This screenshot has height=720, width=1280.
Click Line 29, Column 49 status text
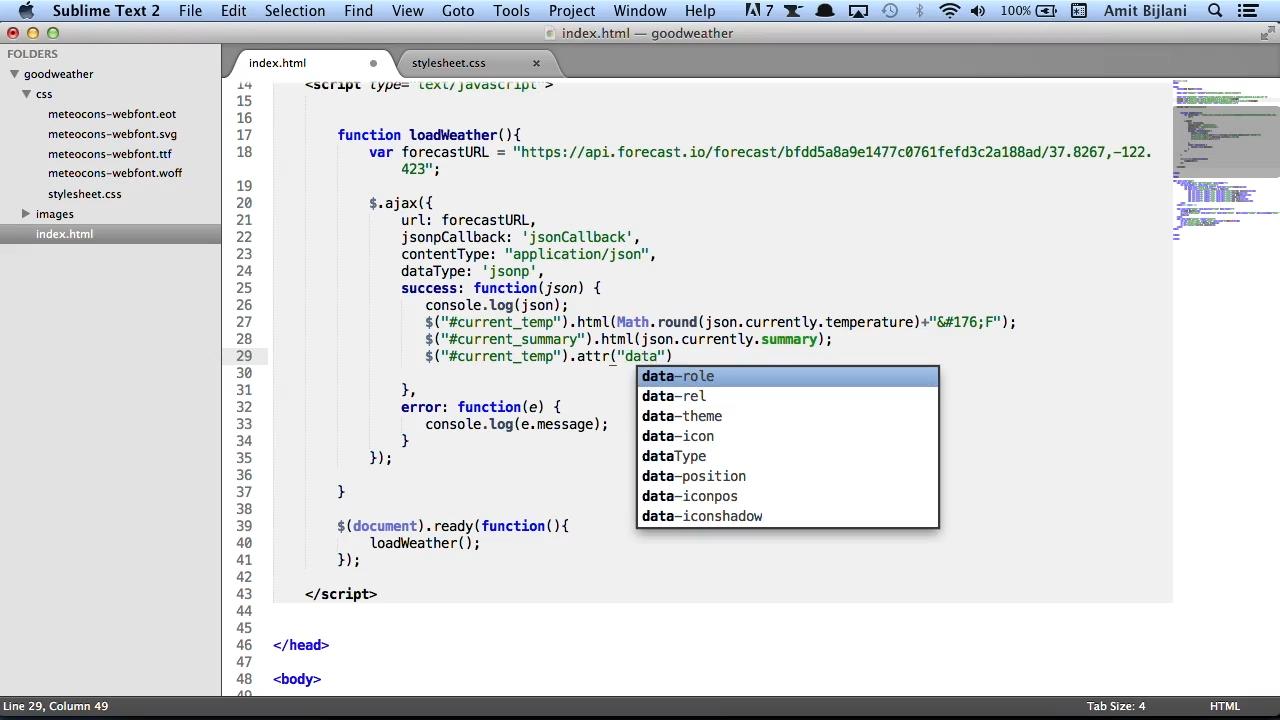55,706
